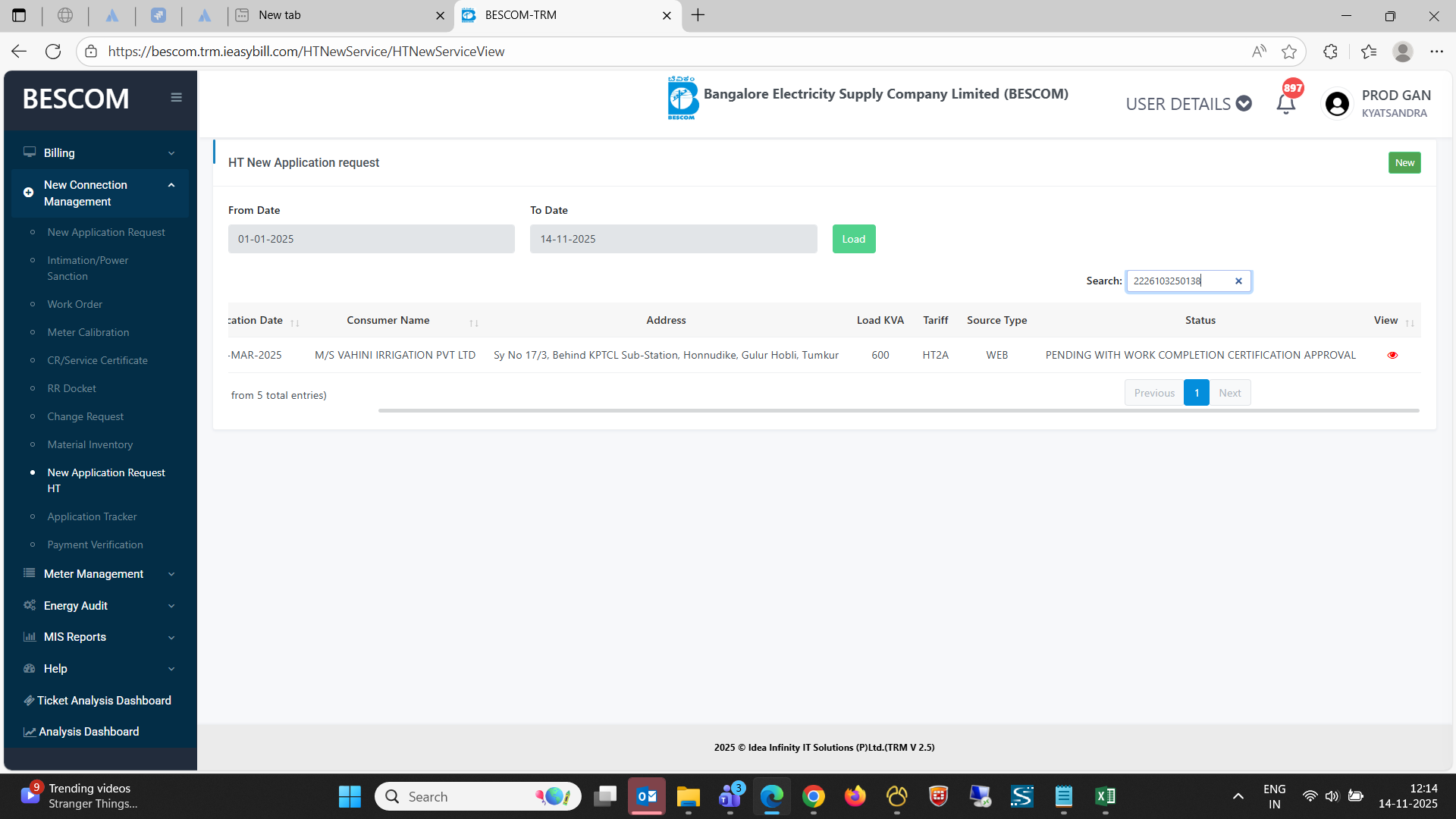Click the From Date input field
The image size is (1456, 819).
pyautogui.click(x=371, y=239)
